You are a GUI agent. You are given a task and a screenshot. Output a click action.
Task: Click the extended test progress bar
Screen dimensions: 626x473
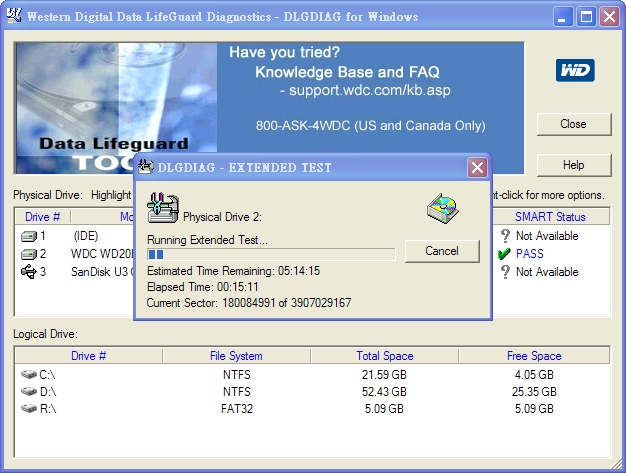[271, 254]
